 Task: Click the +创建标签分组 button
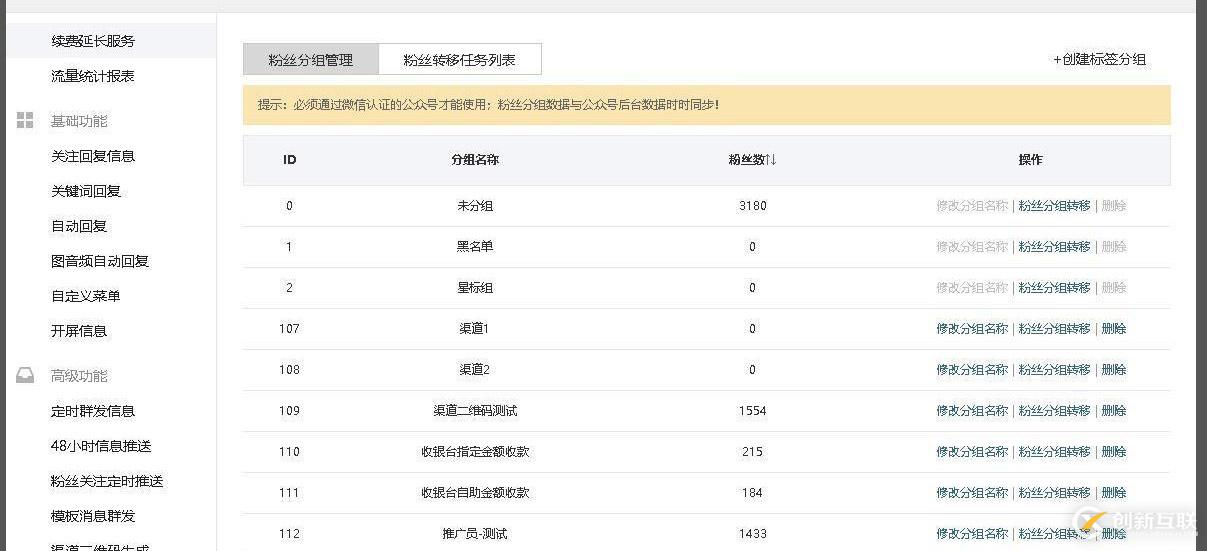click(1099, 60)
